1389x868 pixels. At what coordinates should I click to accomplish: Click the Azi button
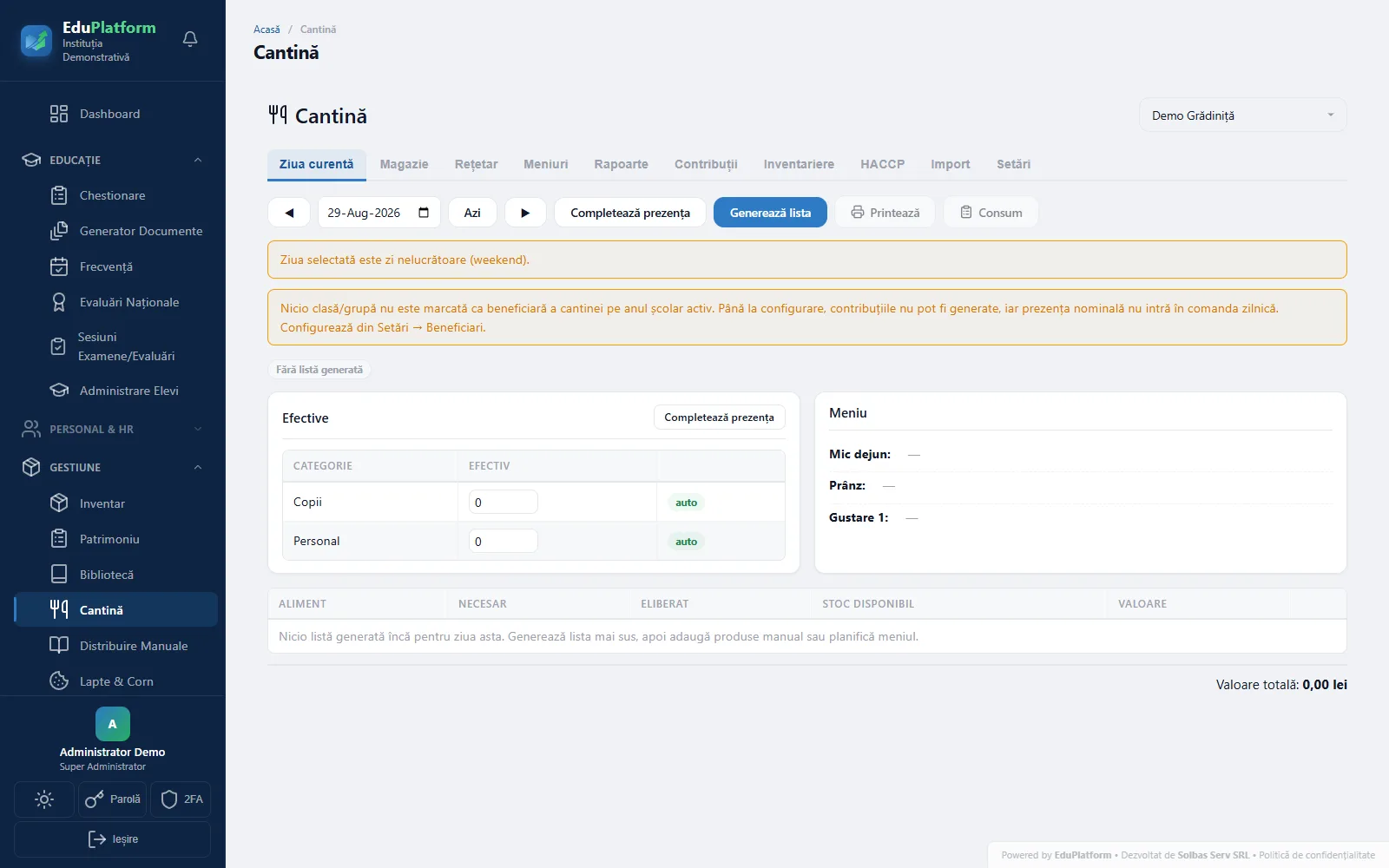pyautogui.click(x=472, y=213)
